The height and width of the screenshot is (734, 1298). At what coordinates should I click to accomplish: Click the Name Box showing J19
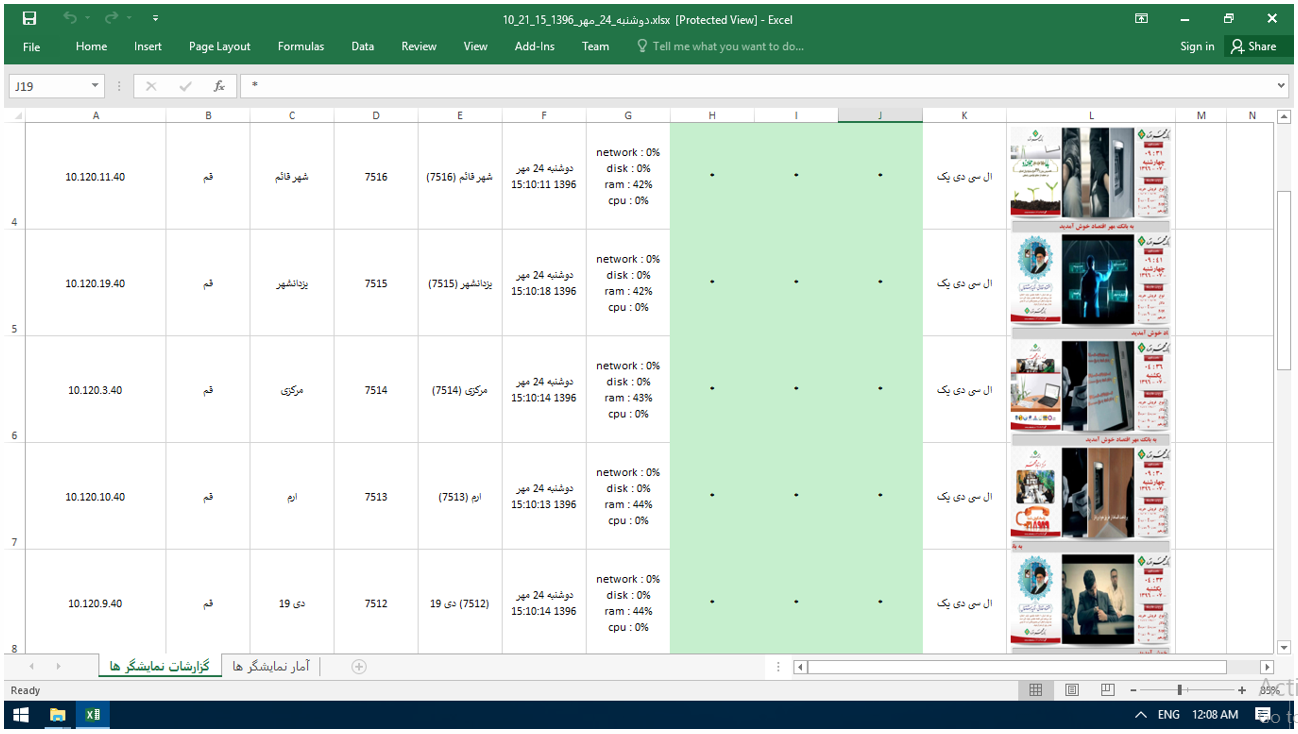tap(48, 86)
